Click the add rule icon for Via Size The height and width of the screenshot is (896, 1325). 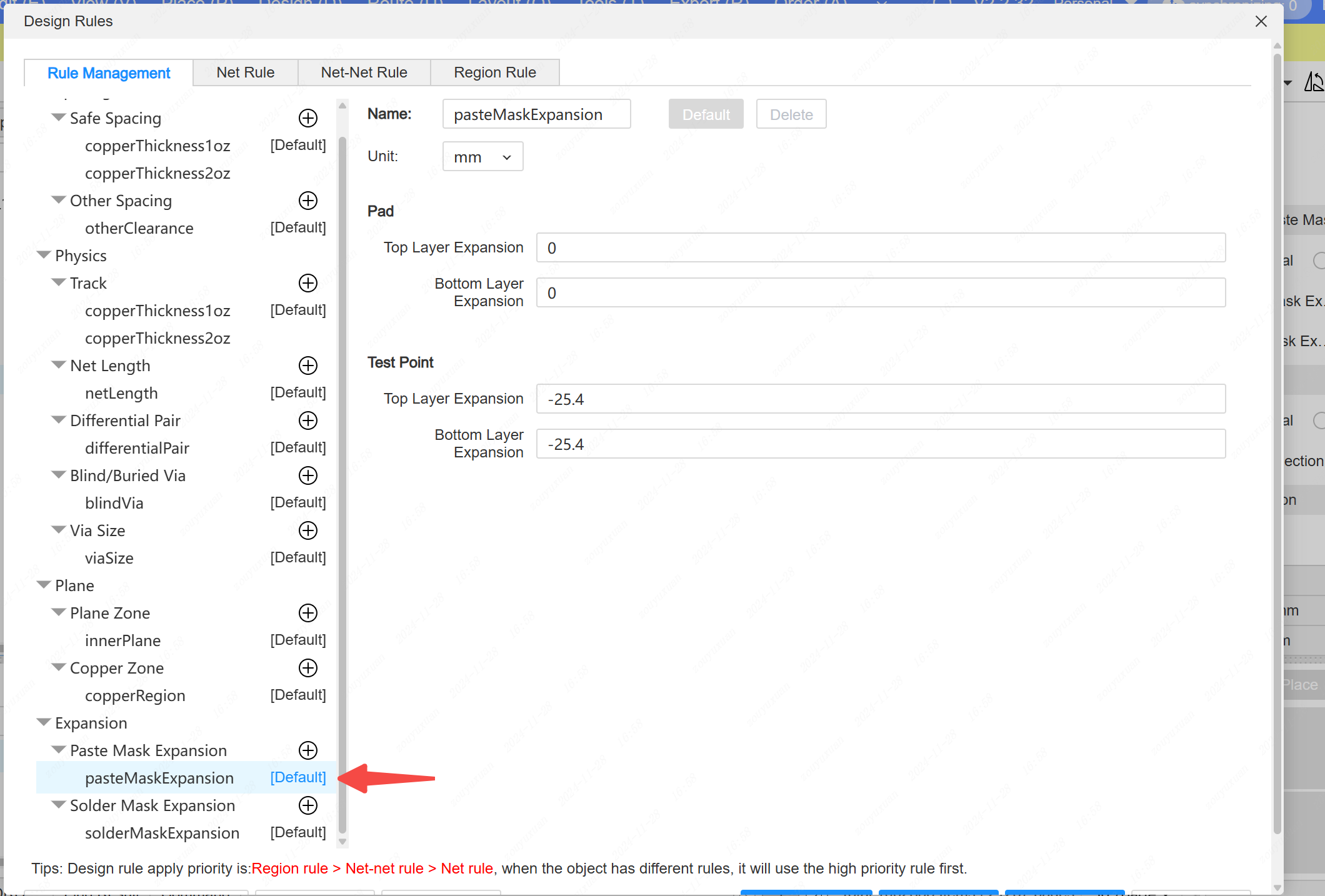pyautogui.click(x=307, y=530)
